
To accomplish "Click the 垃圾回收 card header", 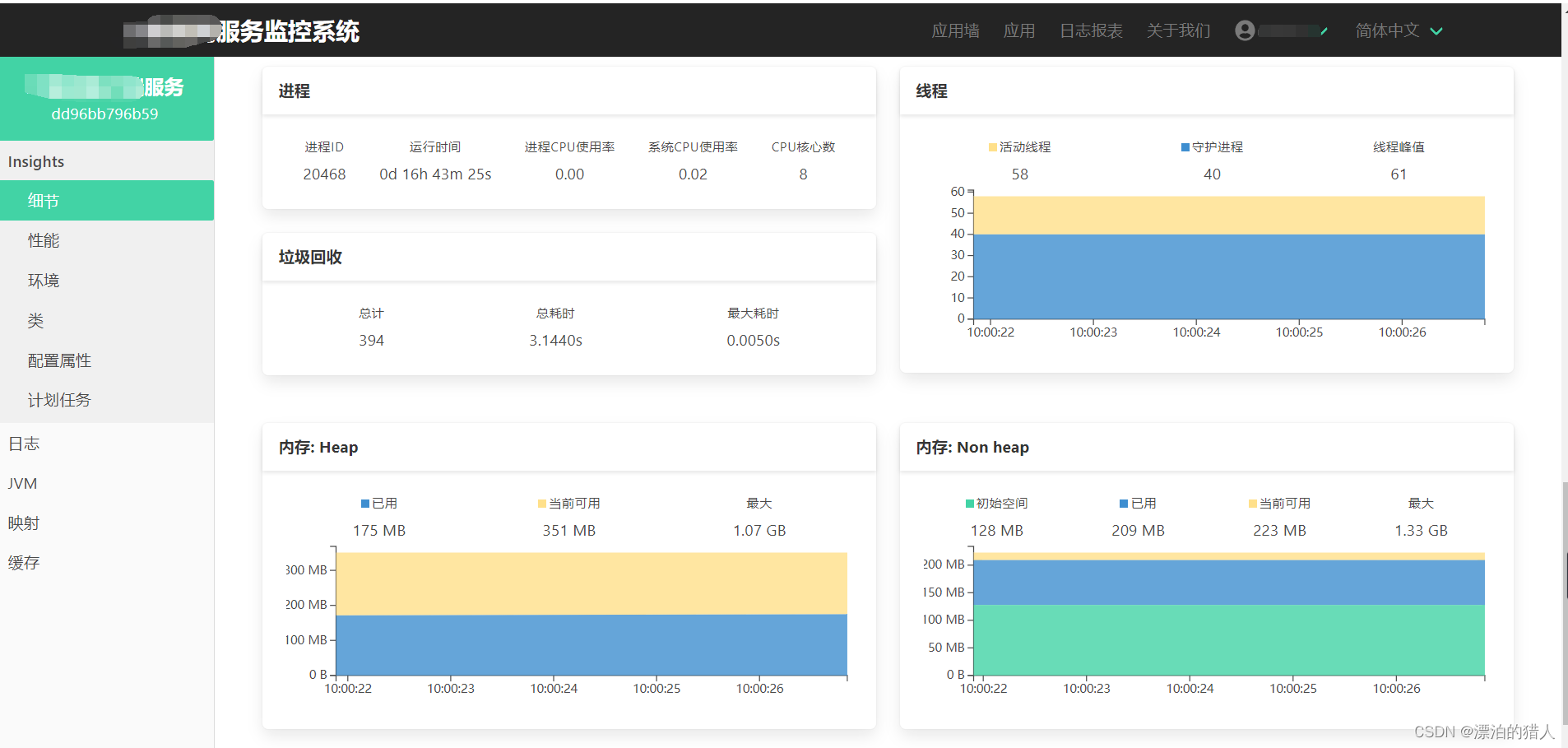I will tap(569, 257).
